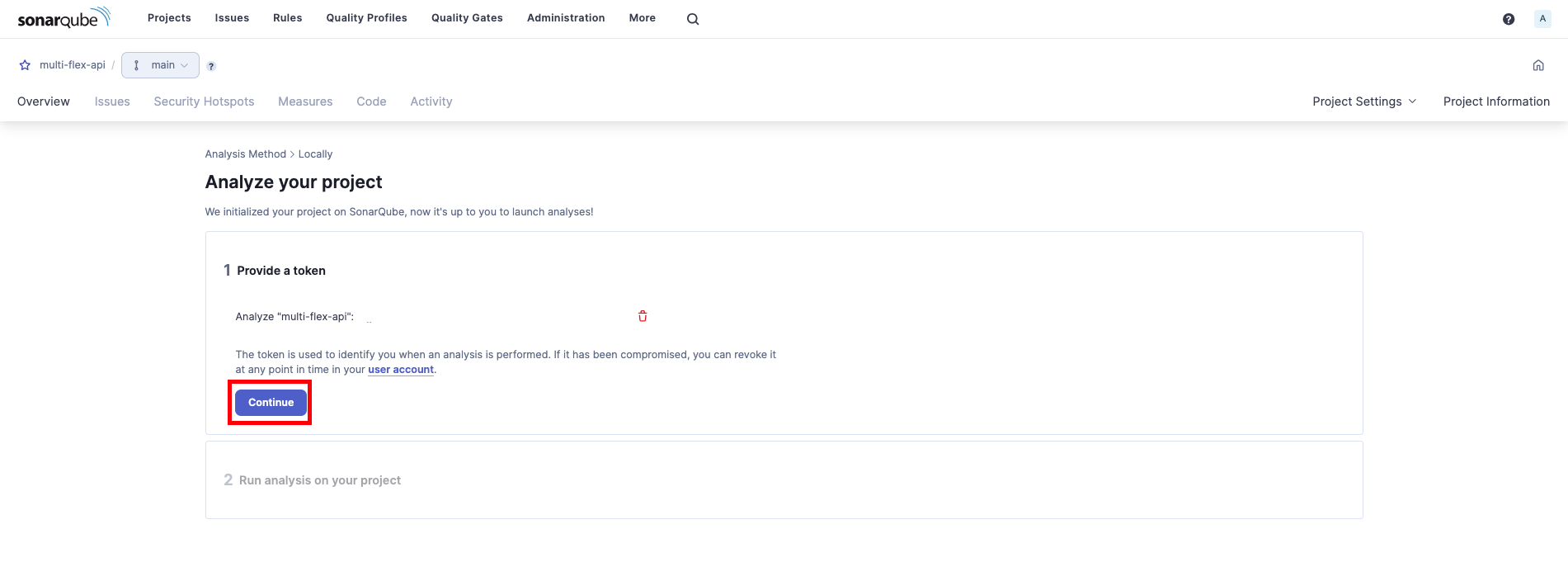Go back to Analysis Method breadcrumb
The height and width of the screenshot is (581, 1568).
(246, 154)
